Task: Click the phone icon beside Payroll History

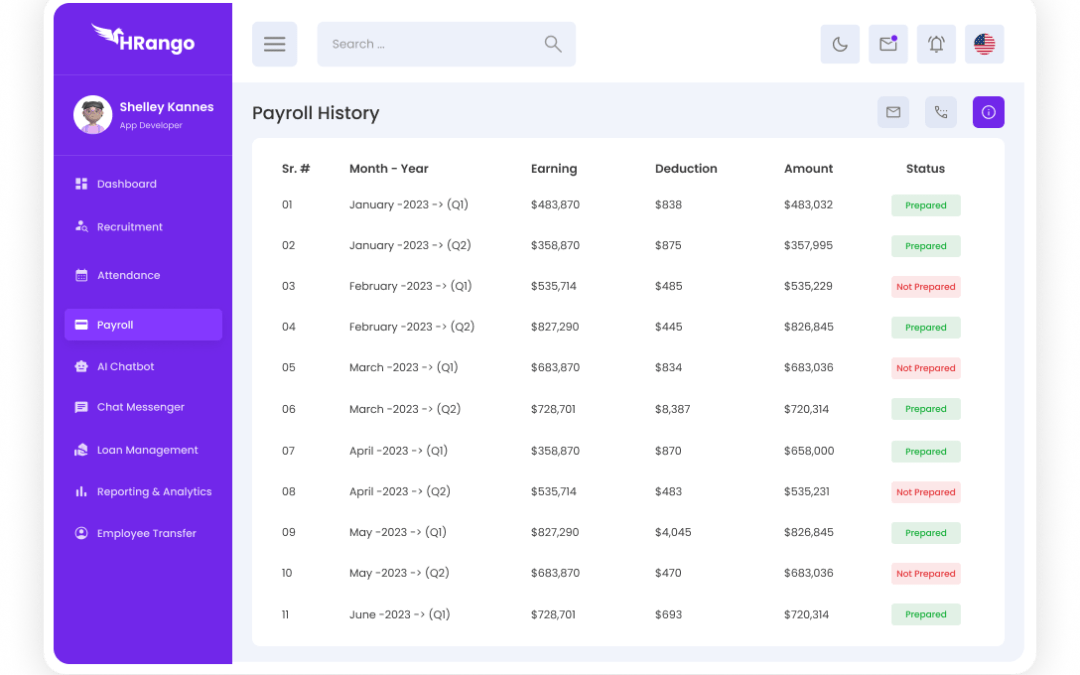Action: pyautogui.click(x=941, y=112)
